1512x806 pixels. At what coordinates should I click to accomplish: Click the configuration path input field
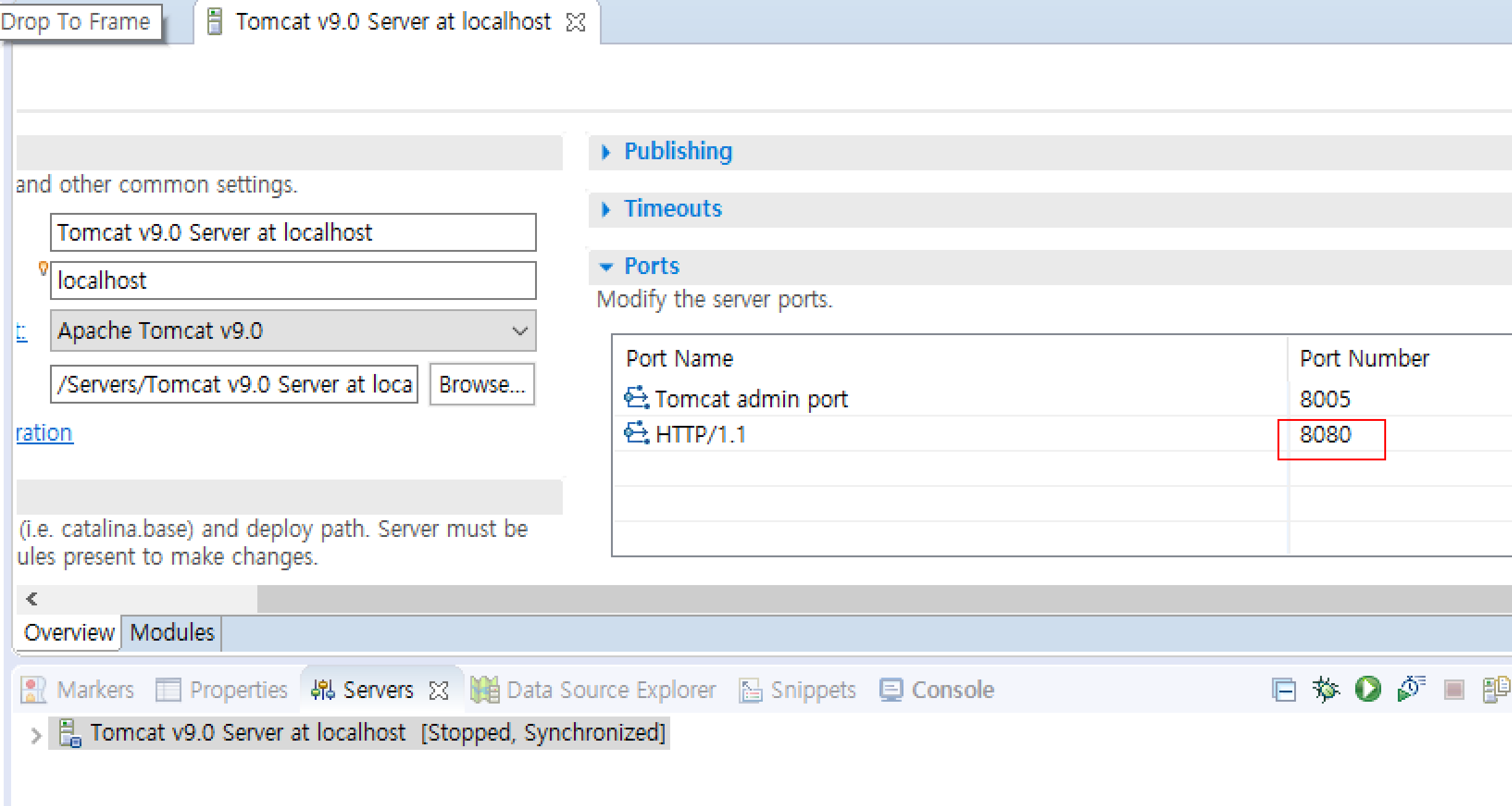[x=234, y=384]
